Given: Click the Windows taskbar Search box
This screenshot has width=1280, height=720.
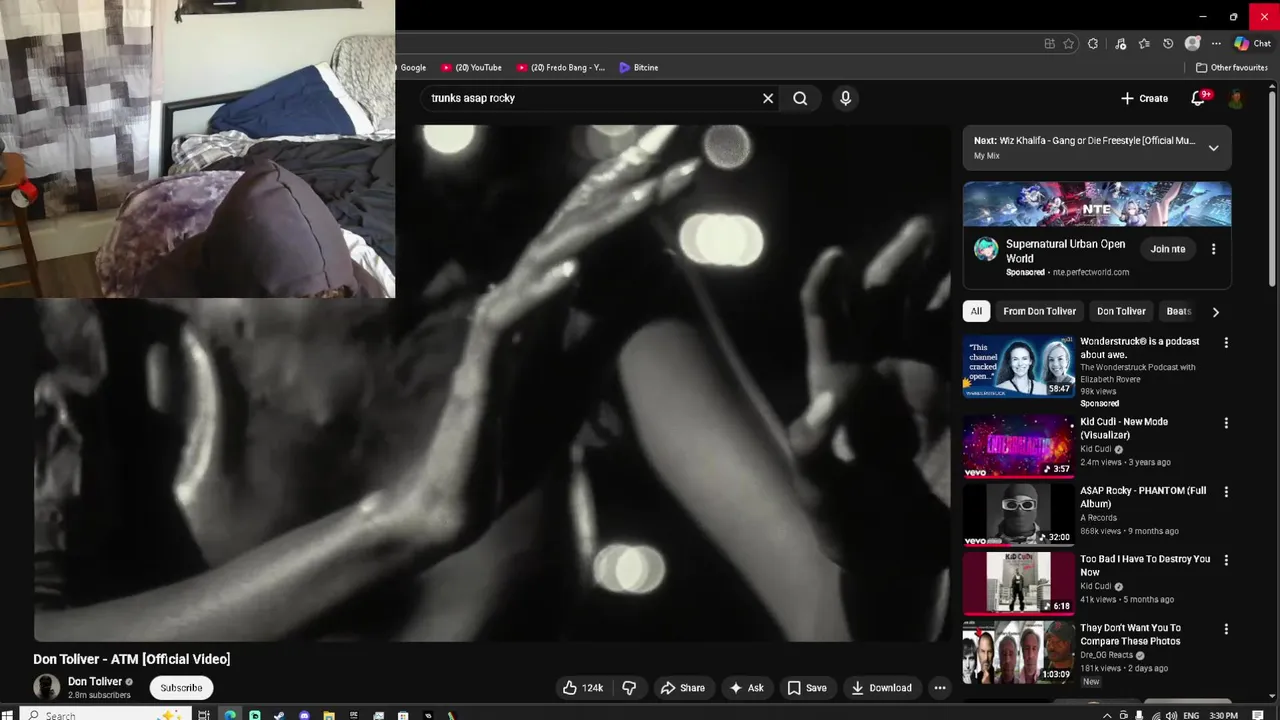Looking at the screenshot, I should pos(104,715).
